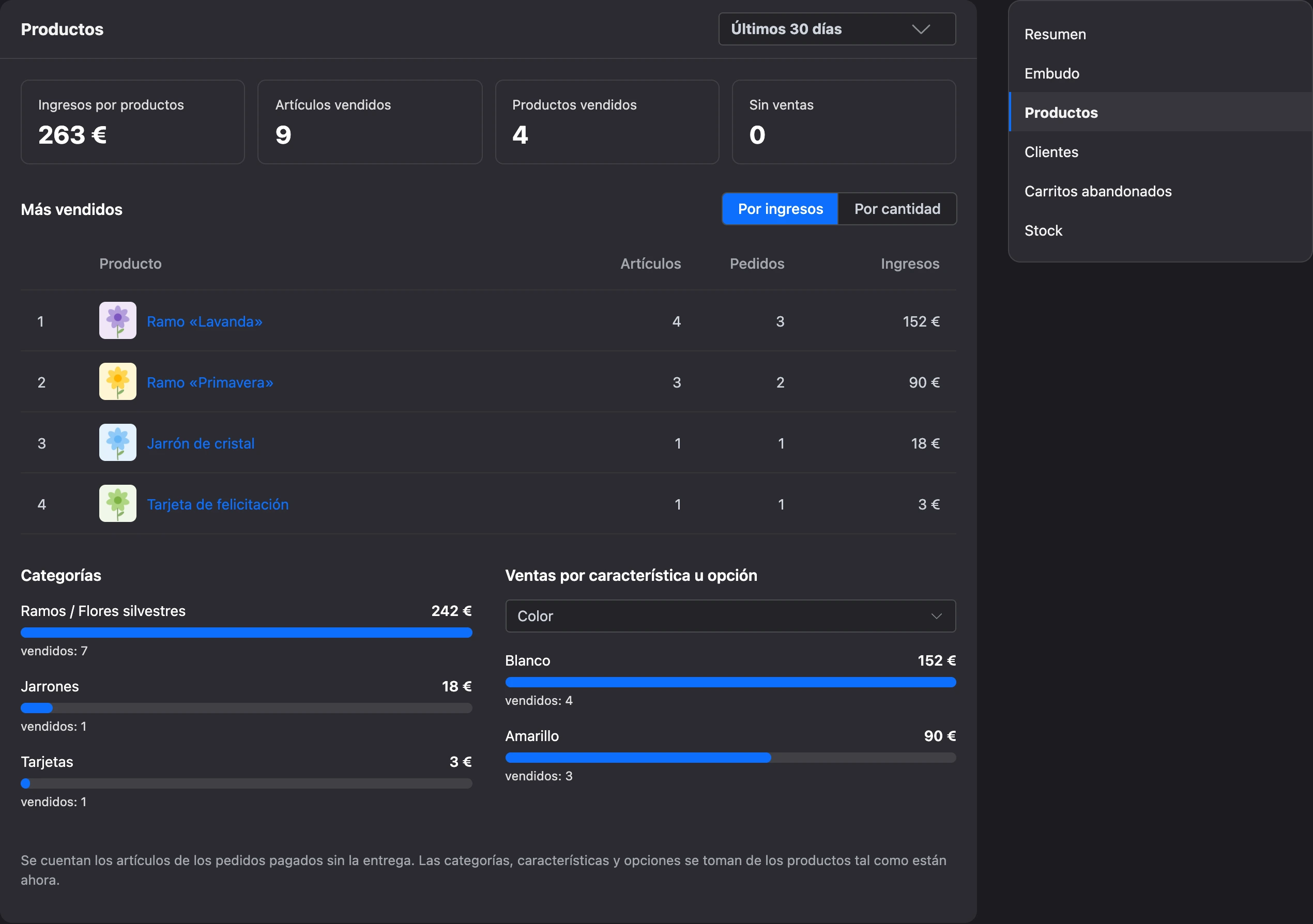Click the chevron arrow in the period selector
This screenshot has width=1313, height=924.
pos(921,29)
